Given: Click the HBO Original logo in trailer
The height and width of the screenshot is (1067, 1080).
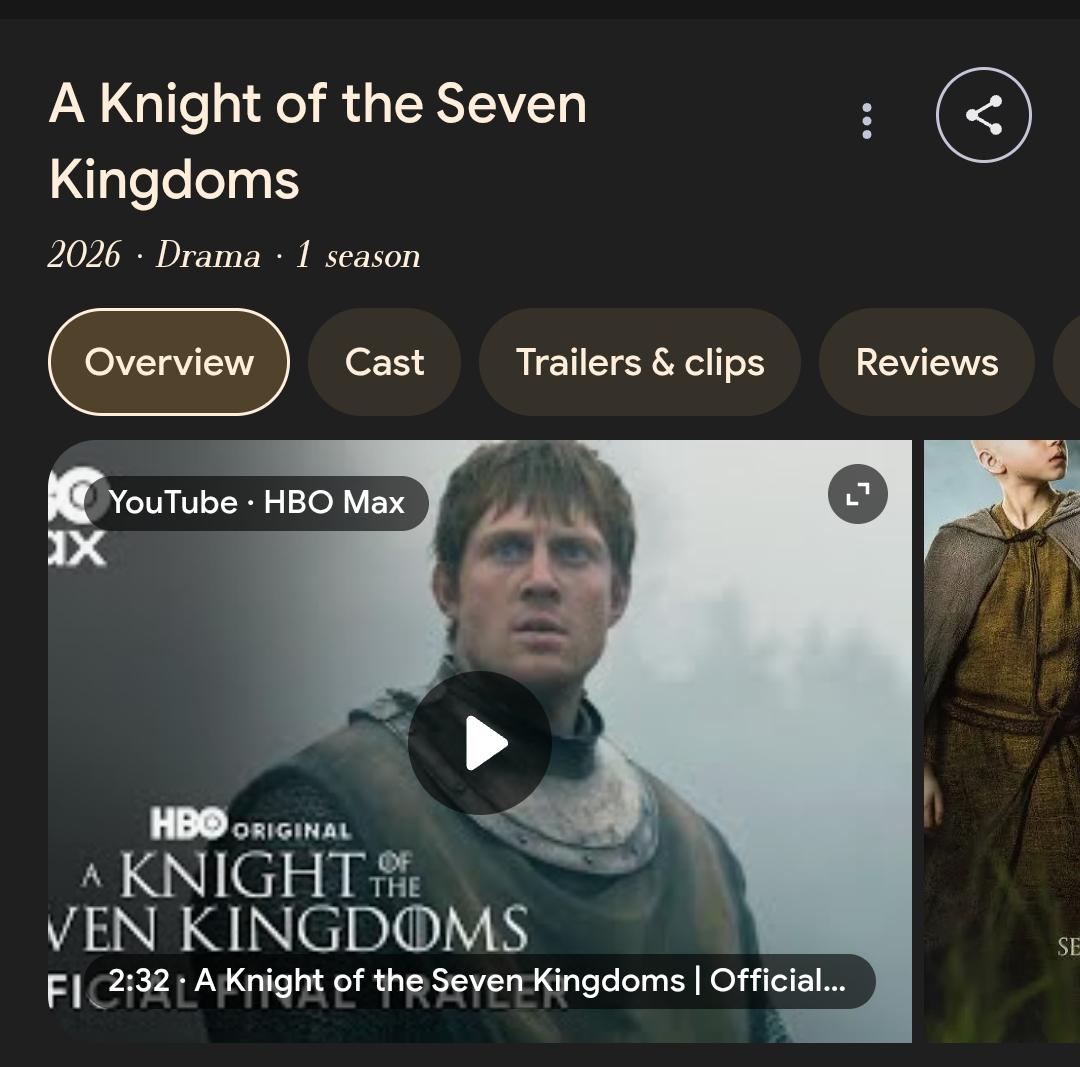Looking at the screenshot, I should [x=250, y=826].
